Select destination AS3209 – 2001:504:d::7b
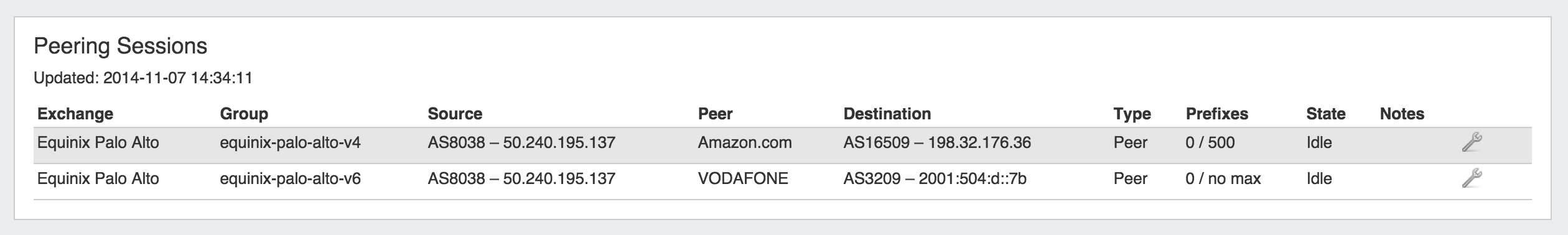 coord(935,179)
